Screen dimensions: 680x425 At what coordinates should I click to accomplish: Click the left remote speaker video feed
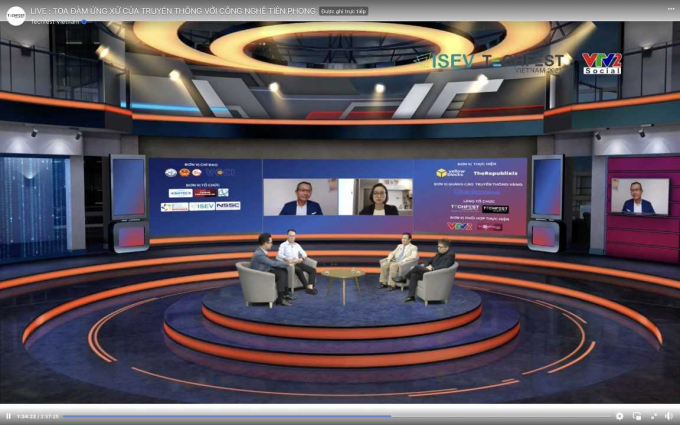(x=301, y=197)
